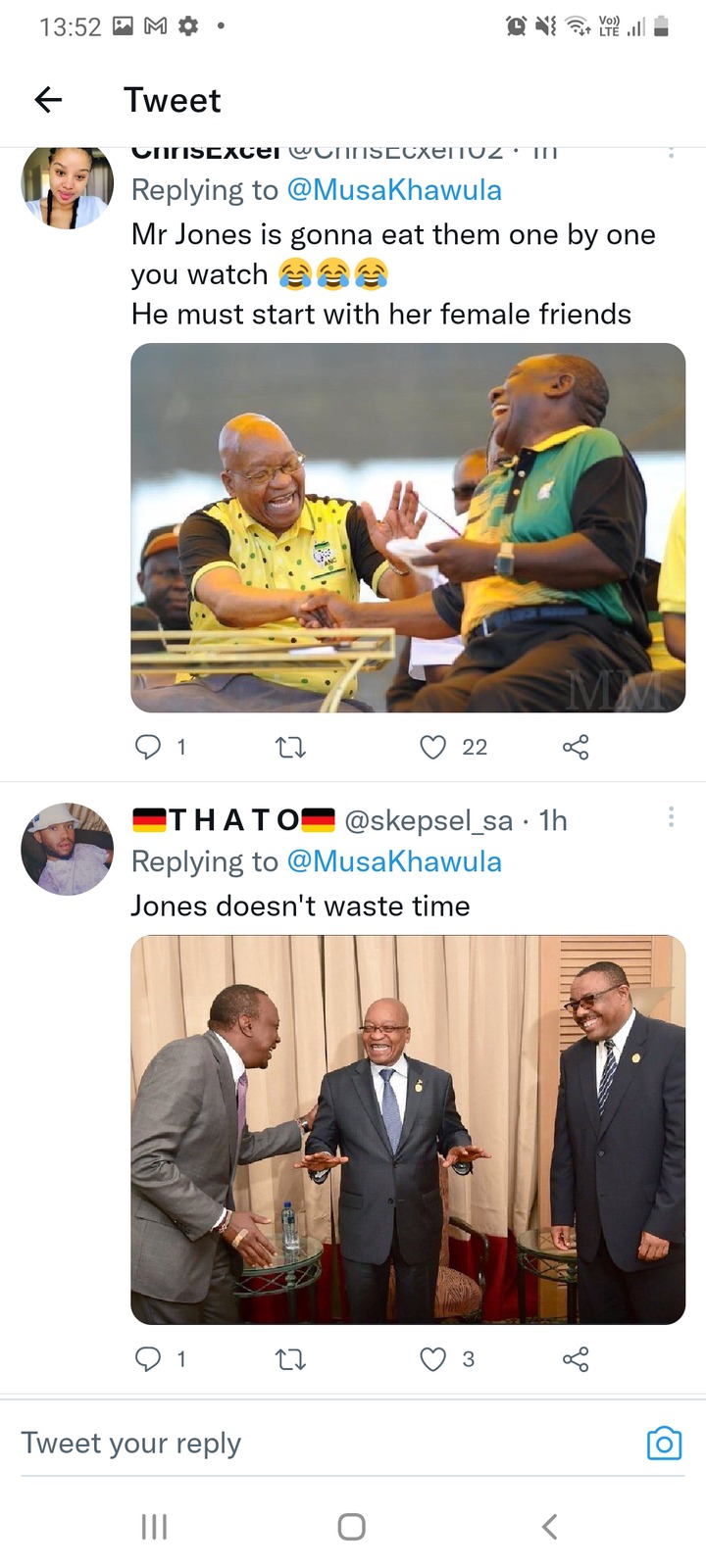Open ChrisExcel's profile picture

point(68,184)
